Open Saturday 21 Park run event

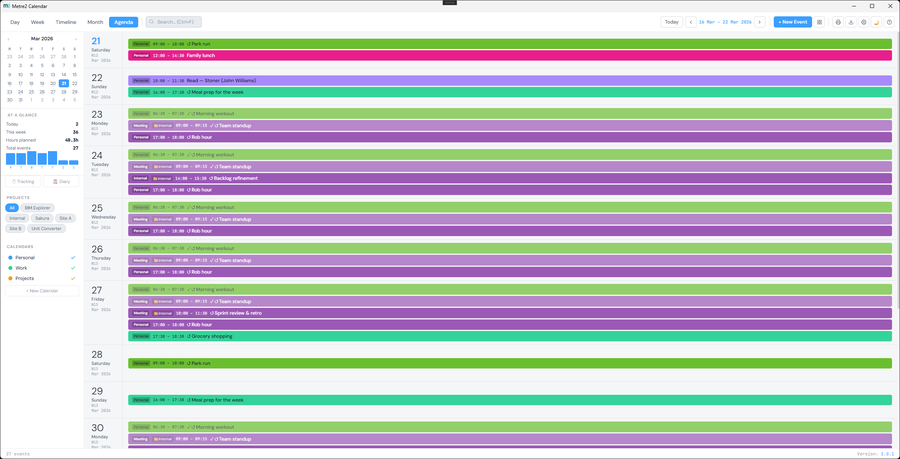(x=510, y=44)
